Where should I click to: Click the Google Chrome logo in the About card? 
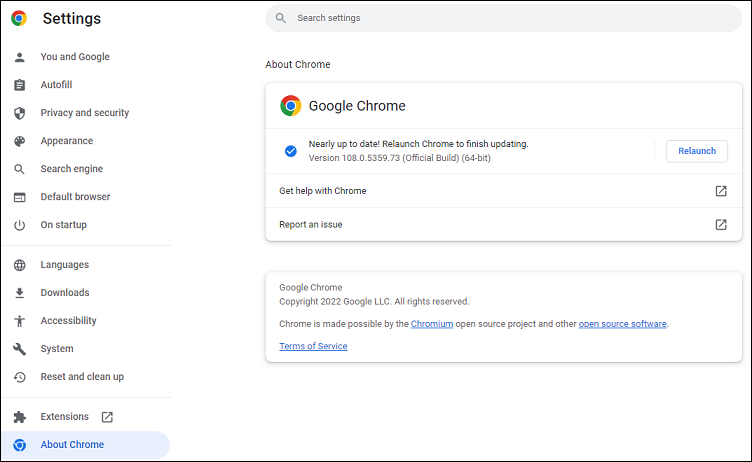pyautogui.click(x=291, y=106)
